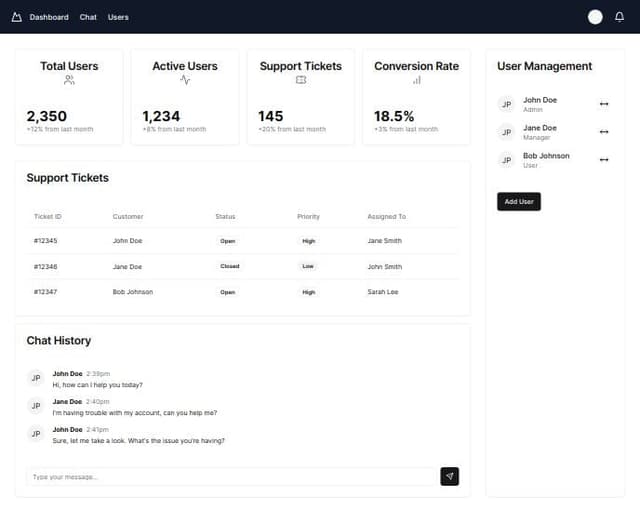
Task: Go to the Users nav item
Action: (x=118, y=17)
